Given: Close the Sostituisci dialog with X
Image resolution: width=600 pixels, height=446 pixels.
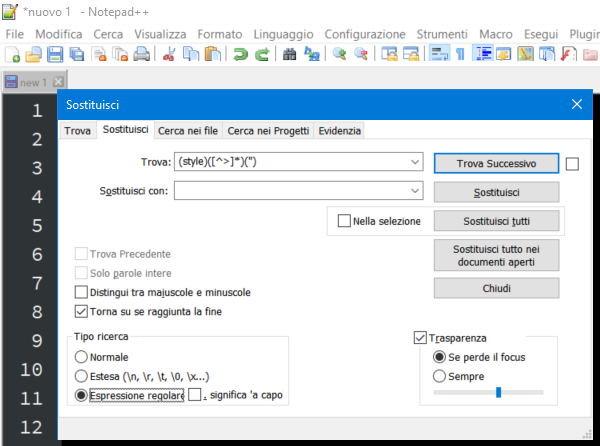Looking at the screenshot, I should coord(577,104).
